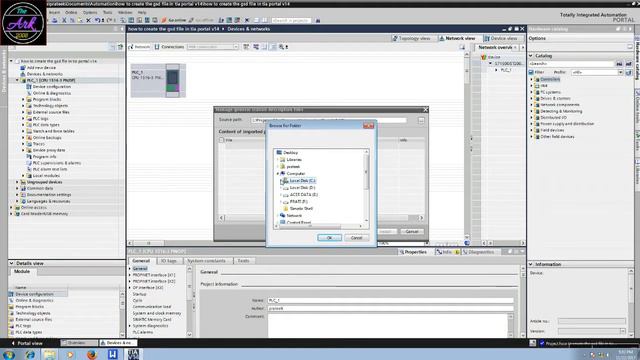Click the Word icon in taskbar
The width and height of the screenshot is (640, 360).
pyautogui.click(x=113, y=354)
